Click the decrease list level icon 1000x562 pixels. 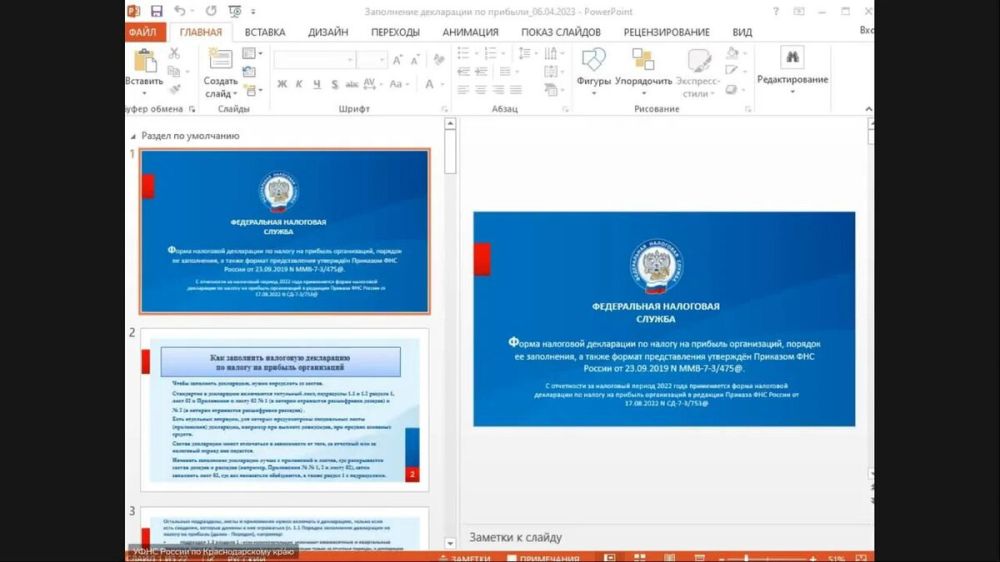(x=464, y=71)
